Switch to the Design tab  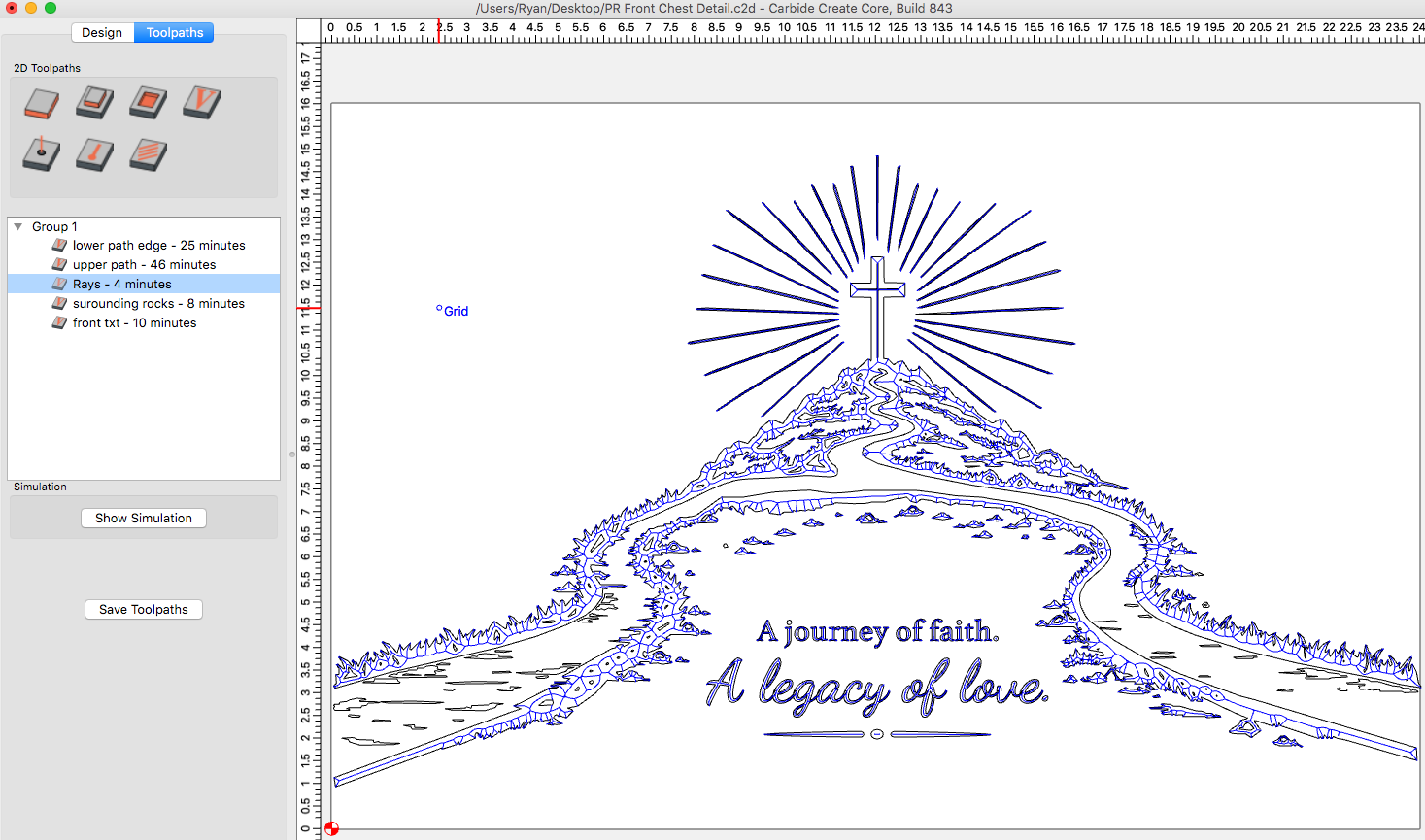coord(102,32)
